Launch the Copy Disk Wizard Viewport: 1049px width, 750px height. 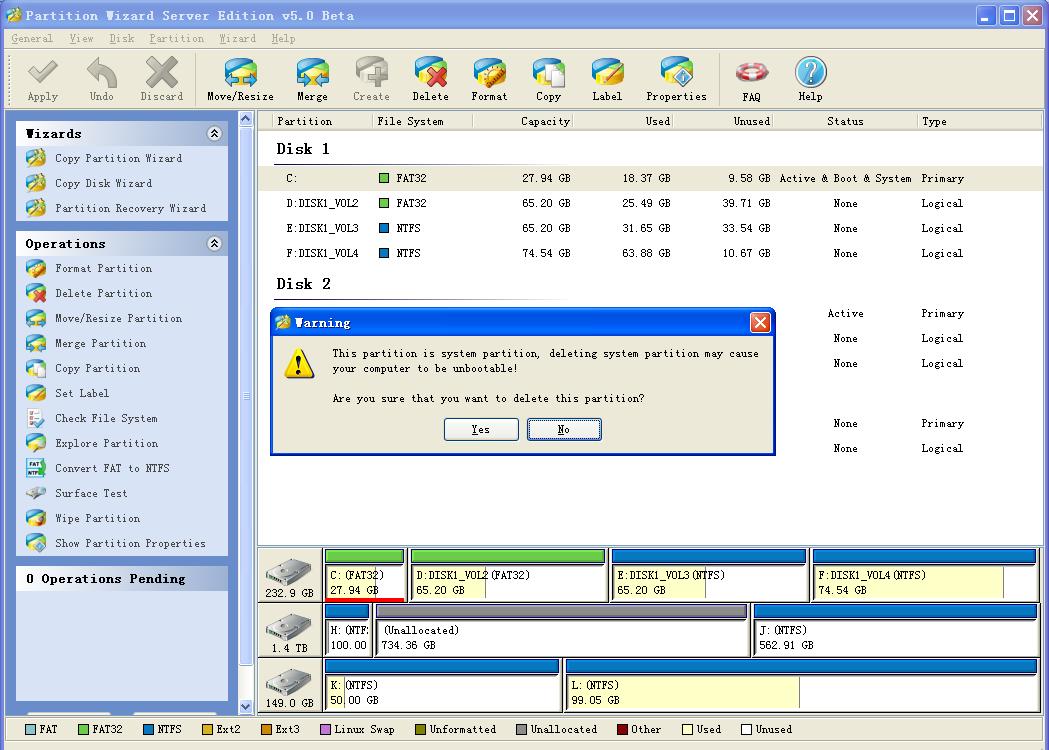103,183
